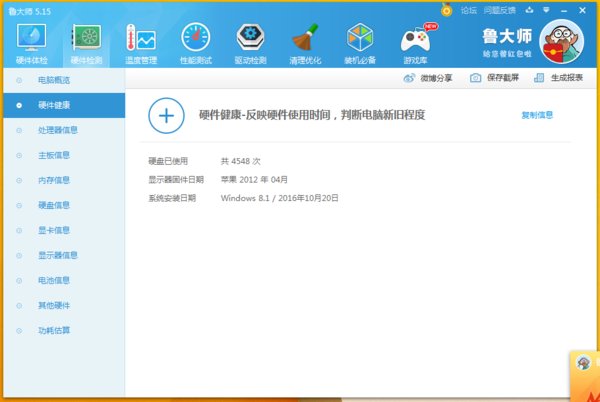Select 显示器信息 in the sidebar
The height and width of the screenshot is (402, 600).
coord(64,256)
